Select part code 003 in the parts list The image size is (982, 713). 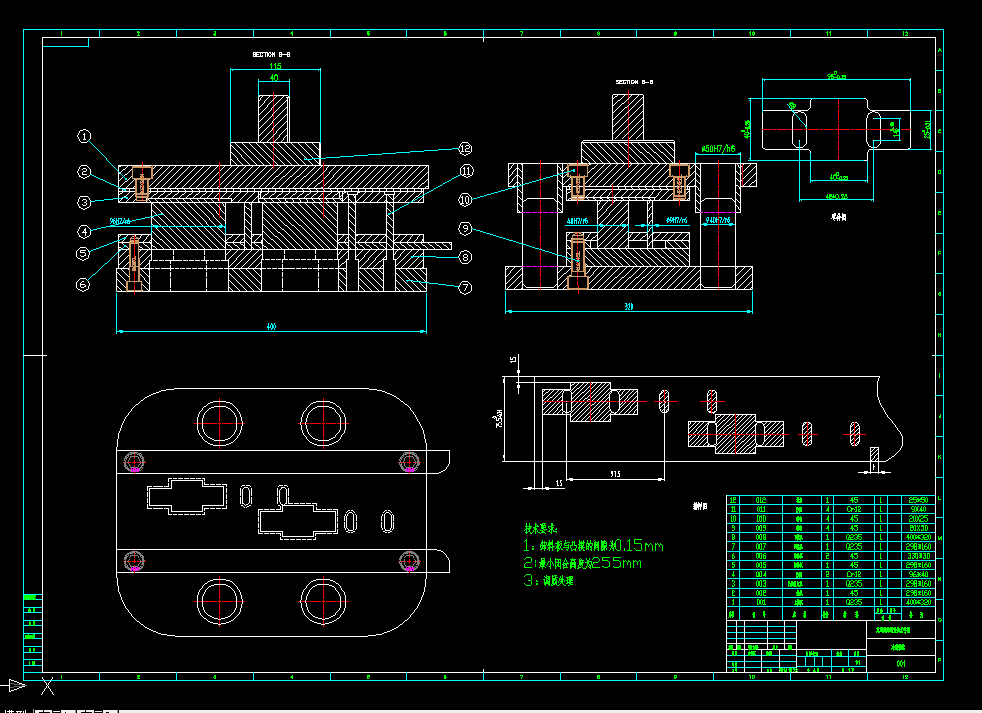point(761,584)
